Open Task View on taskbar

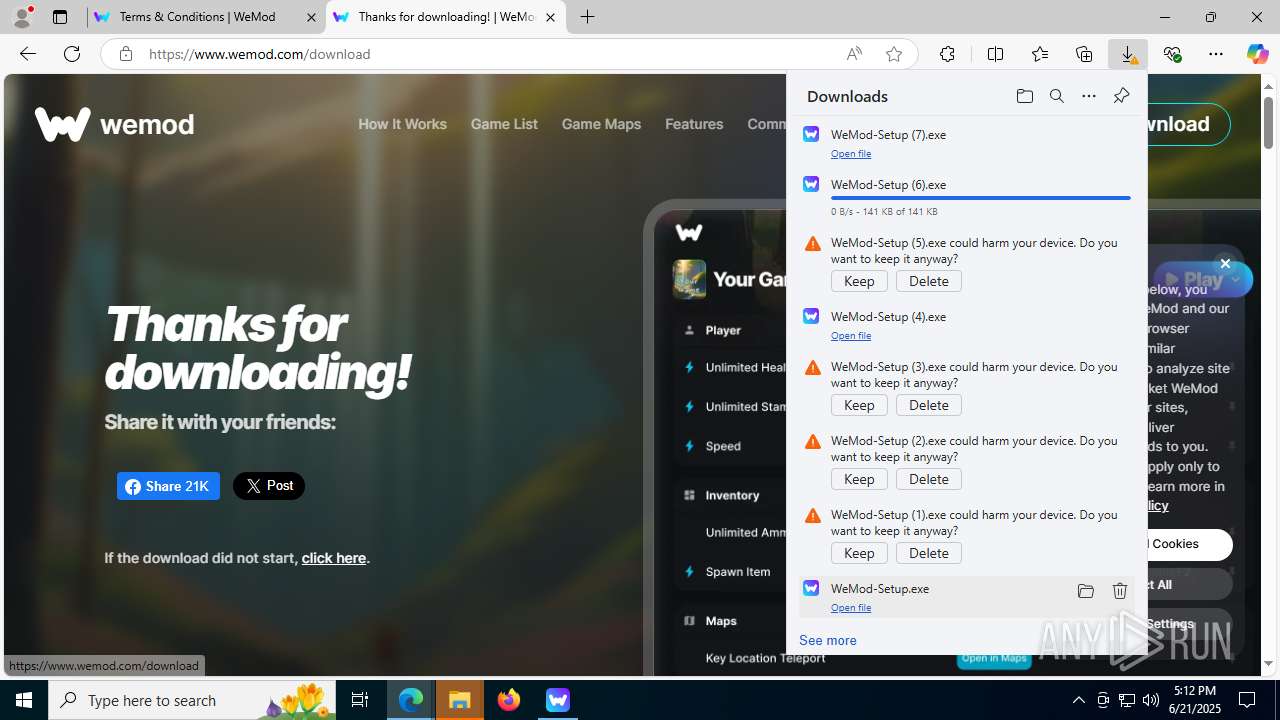click(360, 700)
